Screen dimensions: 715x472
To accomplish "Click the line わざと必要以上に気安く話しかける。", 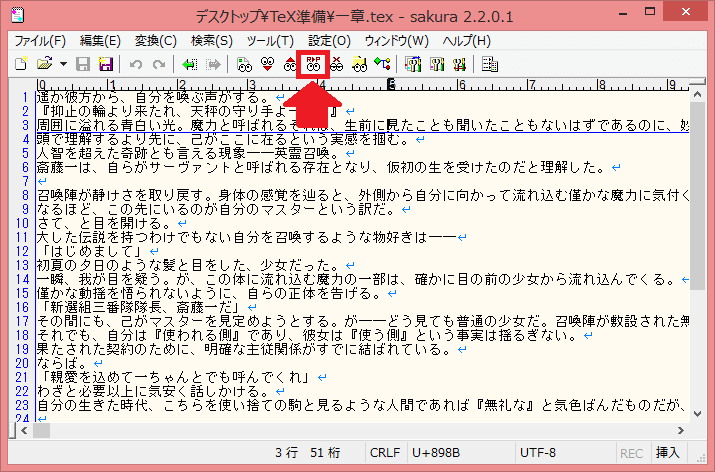I will click(x=155, y=392).
